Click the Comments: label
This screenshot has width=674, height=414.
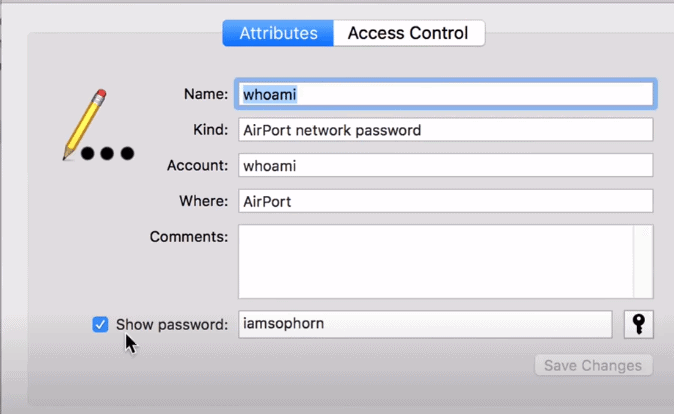click(x=189, y=237)
